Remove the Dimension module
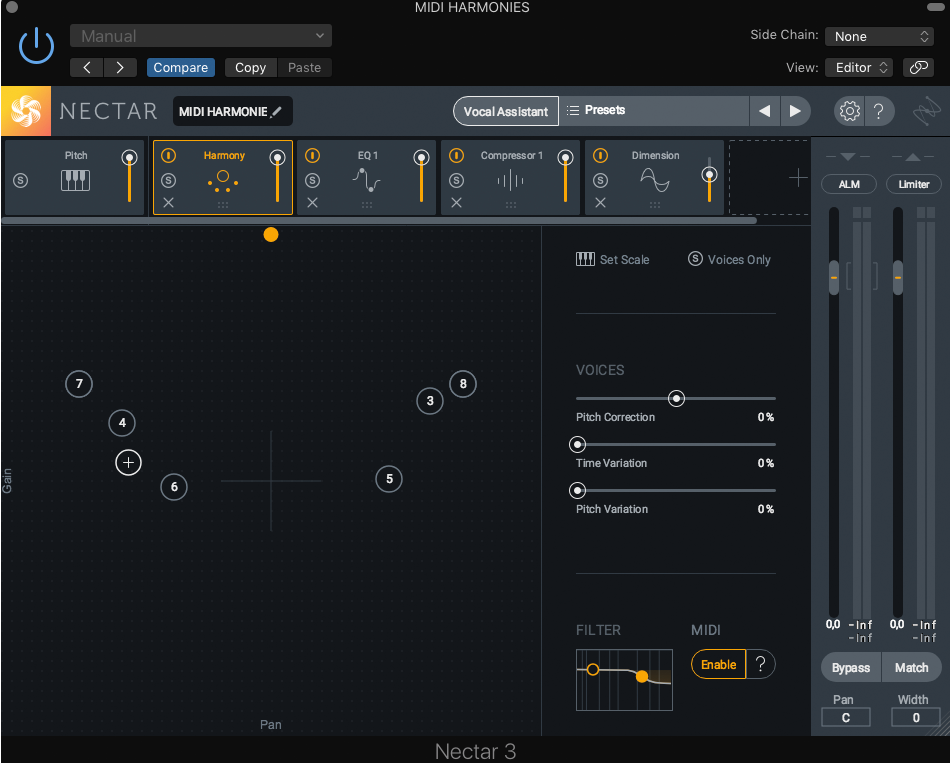Image resolution: width=950 pixels, height=763 pixels. tap(600, 202)
